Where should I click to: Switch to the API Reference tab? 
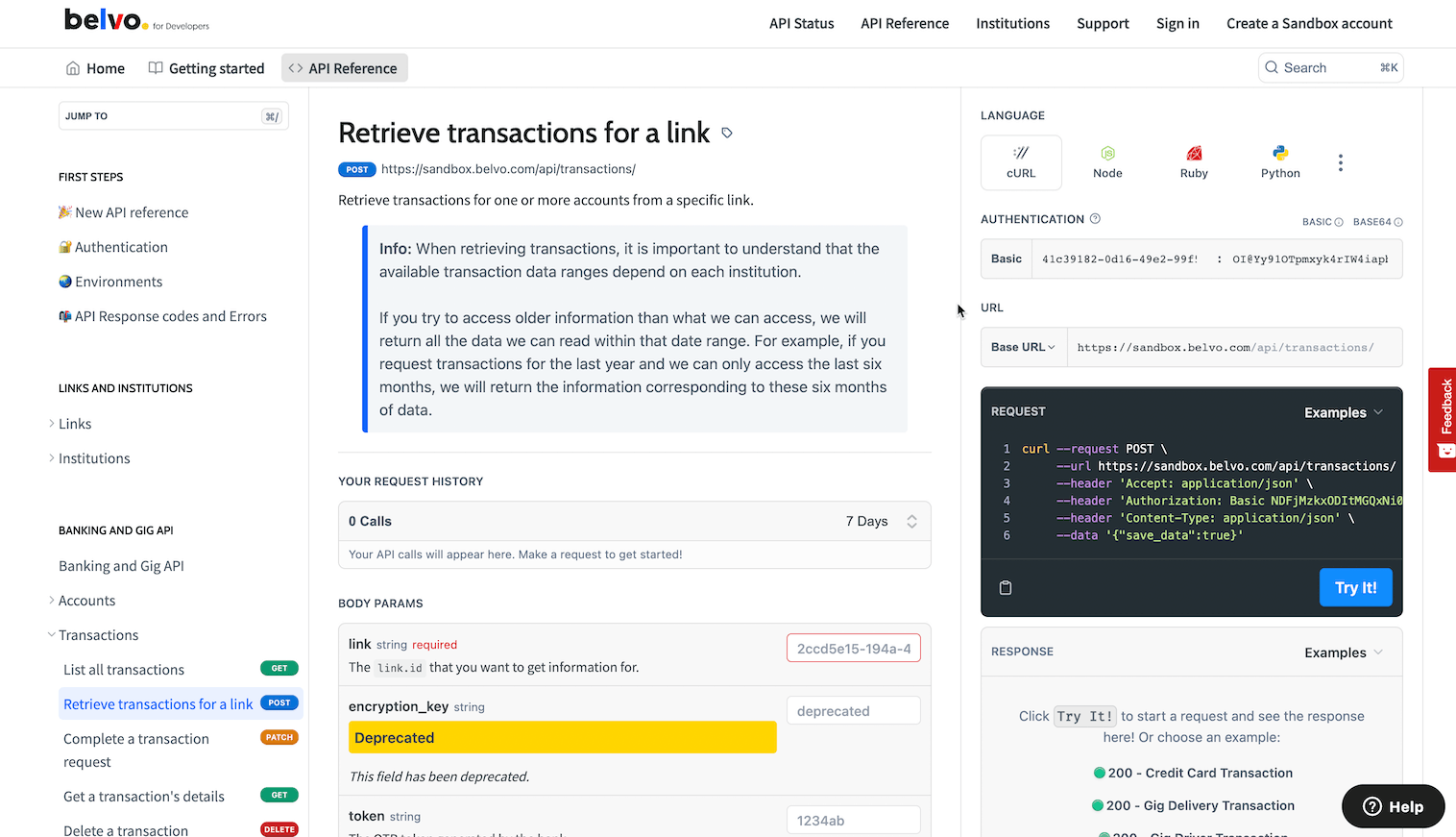click(x=344, y=68)
